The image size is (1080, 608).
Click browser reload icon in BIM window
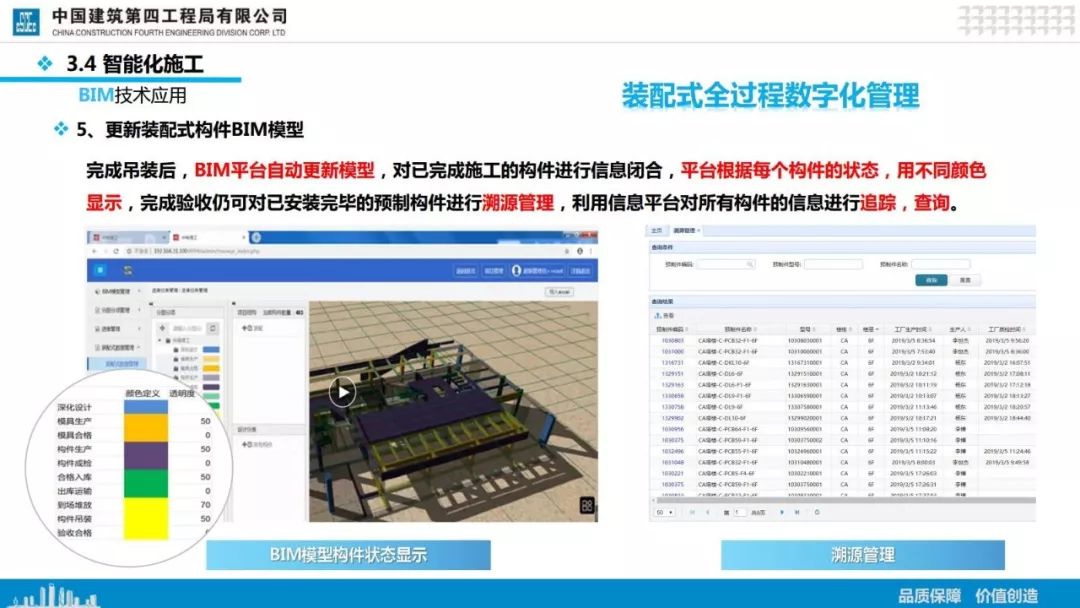[x=116, y=251]
